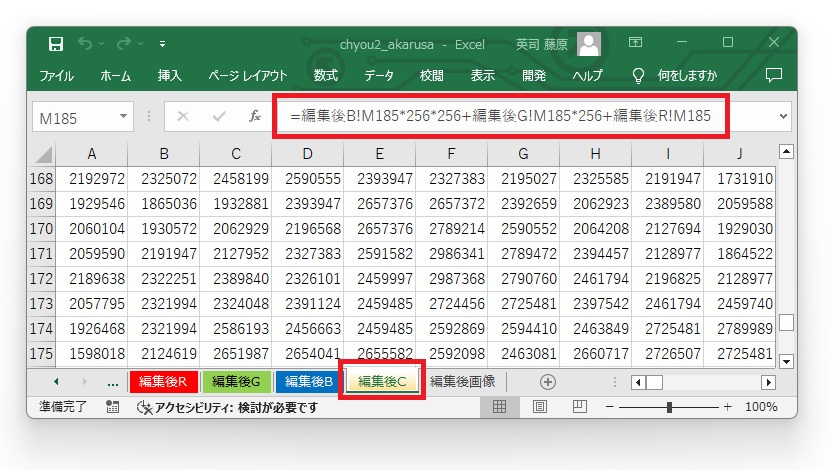This screenshot has width=833, height=470.
Task: Open the Comments speech bubble icon
Action: [x=774, y=75]
